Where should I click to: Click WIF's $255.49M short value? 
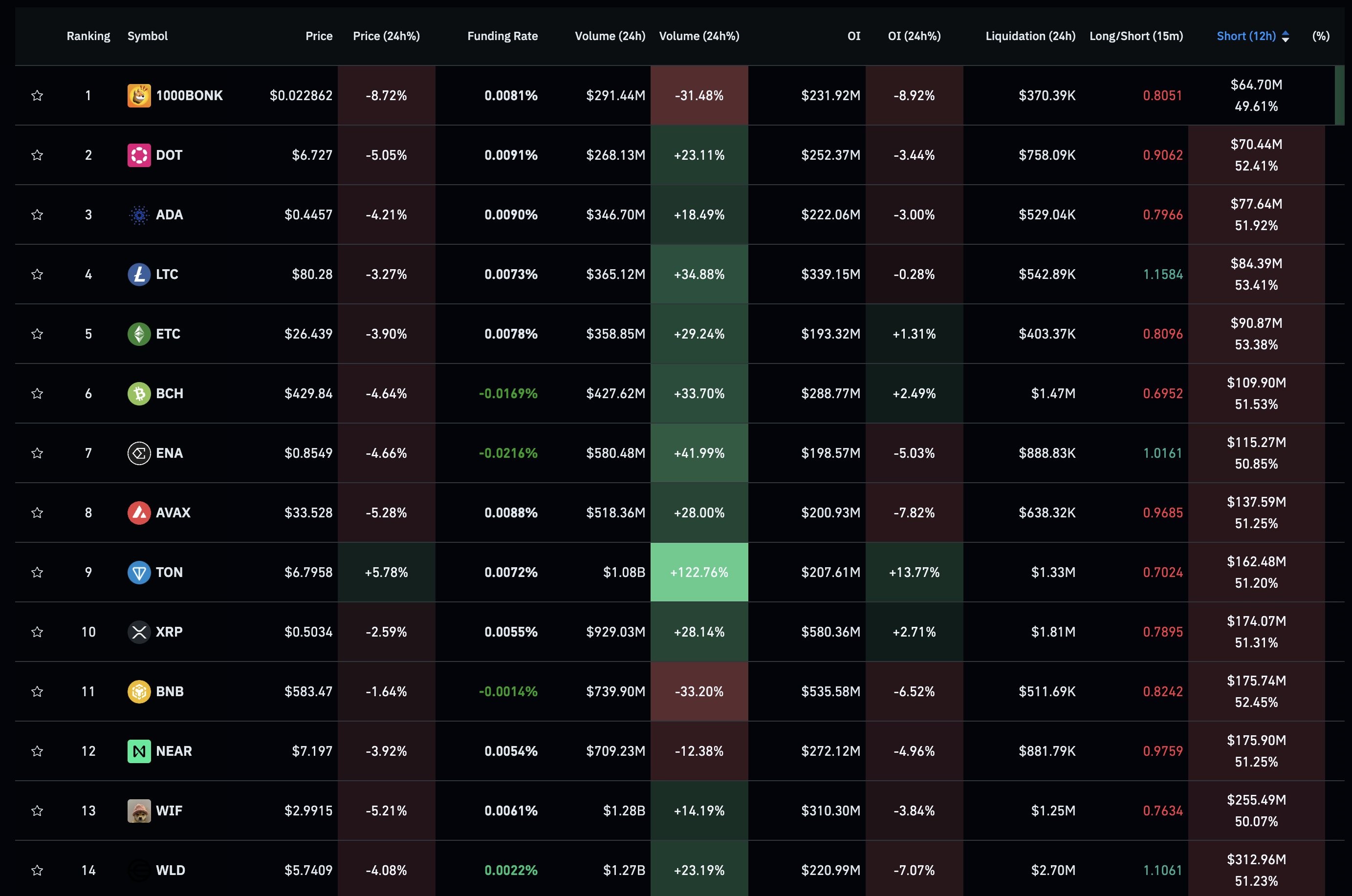[x=1257, y=800]
